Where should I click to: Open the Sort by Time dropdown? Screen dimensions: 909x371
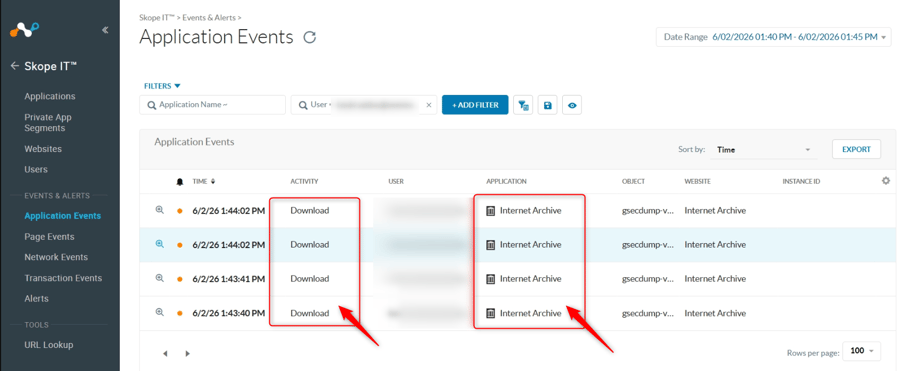pos(763,150)
